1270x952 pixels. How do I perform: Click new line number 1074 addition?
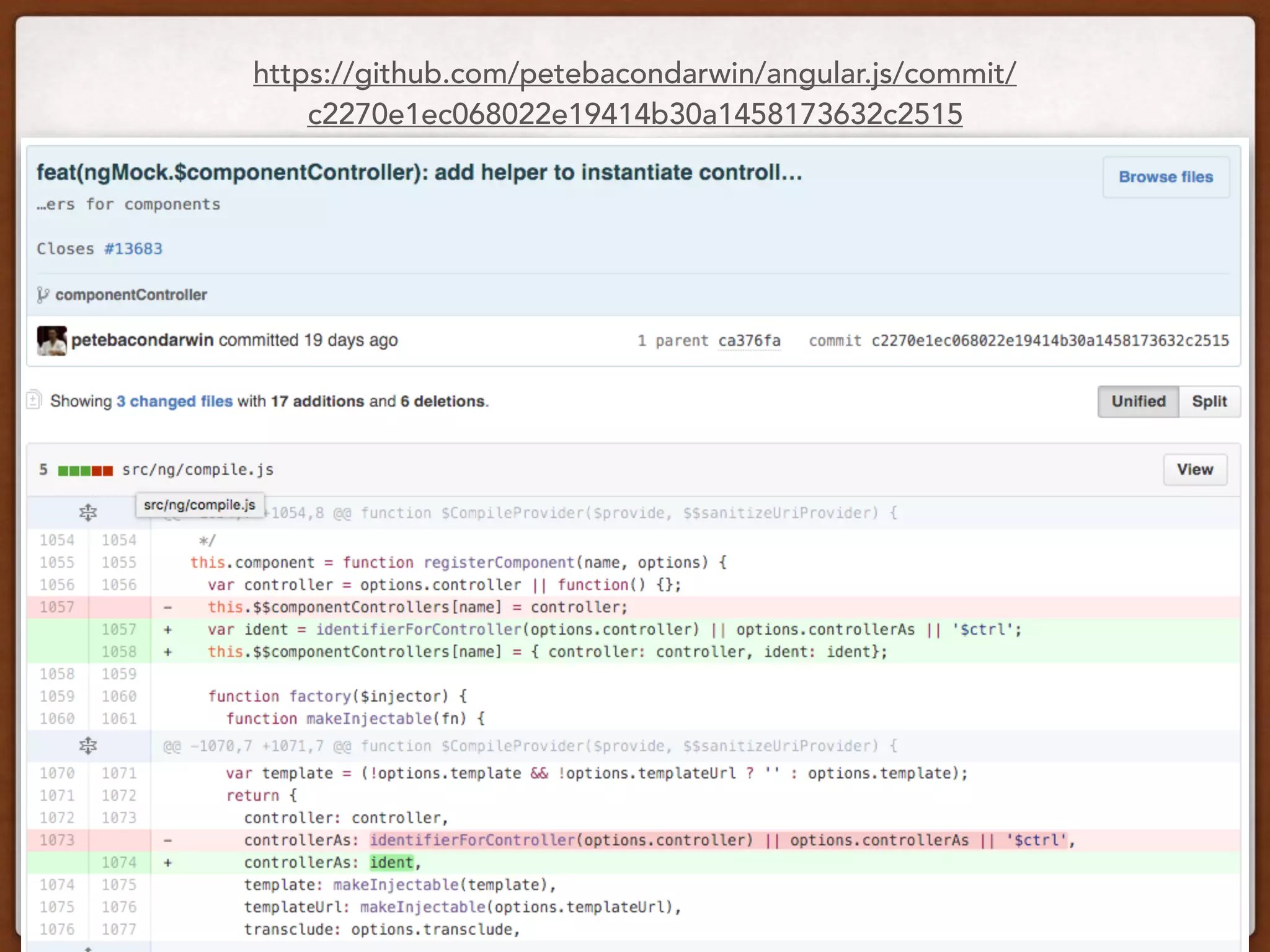click(x=119, y=863)
